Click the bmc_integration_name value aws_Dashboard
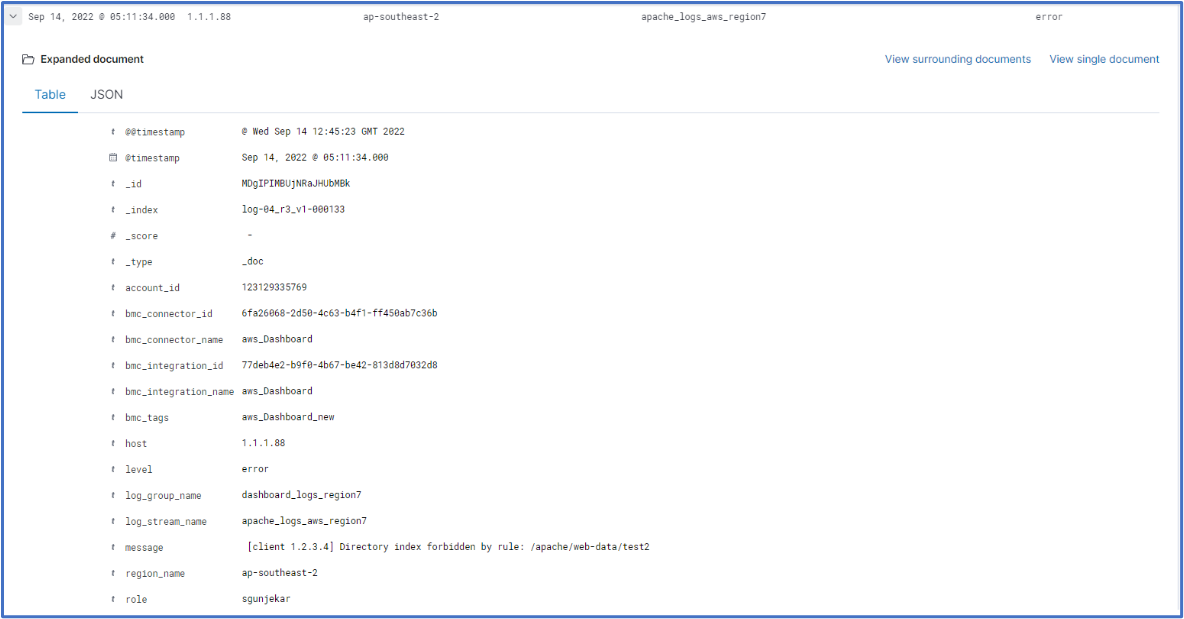This screenshot has width=1184, height=619. click(277, 391)
